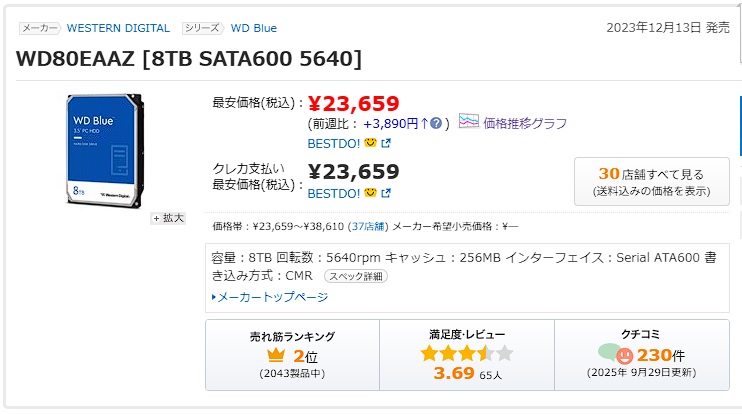
Task: Click the star rating icons
Action: 466,353
